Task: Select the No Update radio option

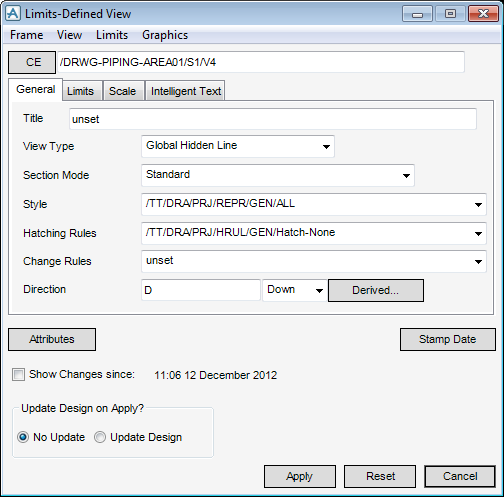Action: pyautogui.click(x=23, y=437)
